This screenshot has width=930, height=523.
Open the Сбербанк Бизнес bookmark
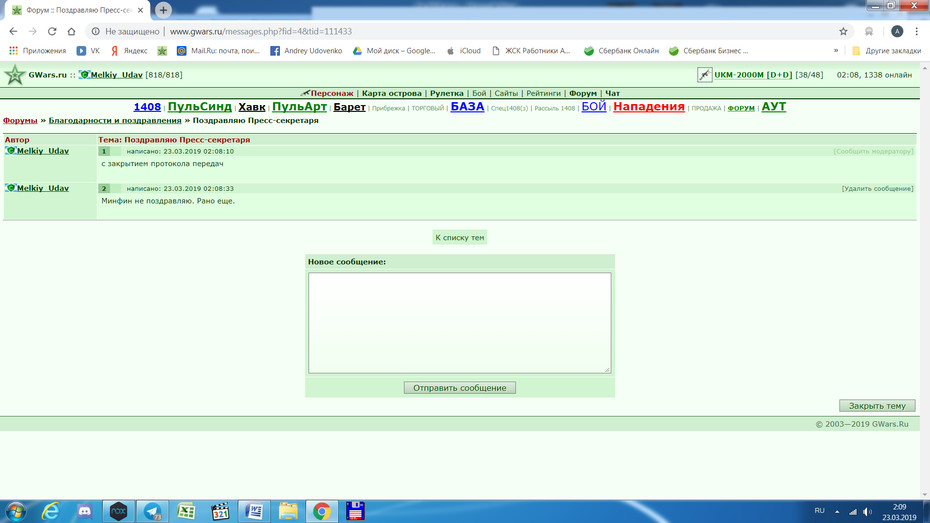tap(709, 51)
